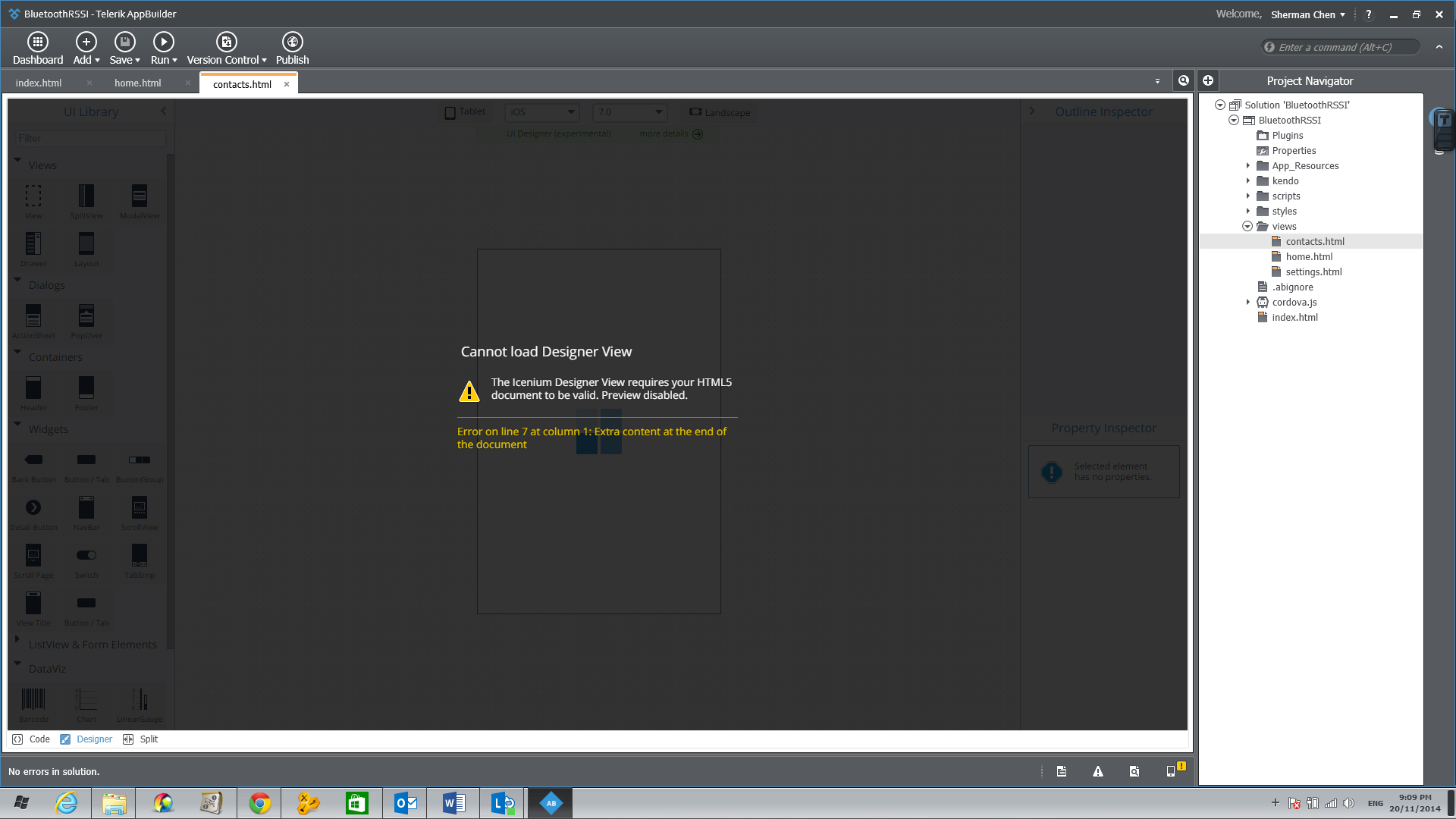1456x819 pixels.
Task: Open Google Chrome from taskbar
Action: [x=260, y=803]
